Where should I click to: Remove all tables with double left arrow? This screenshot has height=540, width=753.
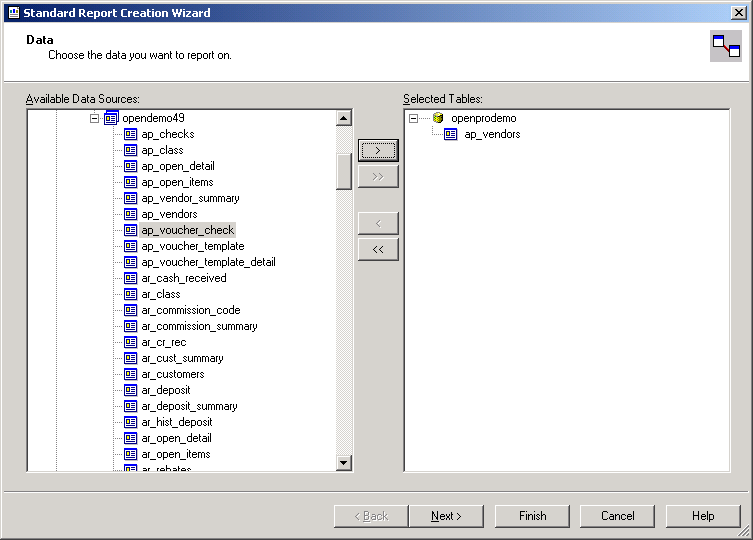coord(378,249)
